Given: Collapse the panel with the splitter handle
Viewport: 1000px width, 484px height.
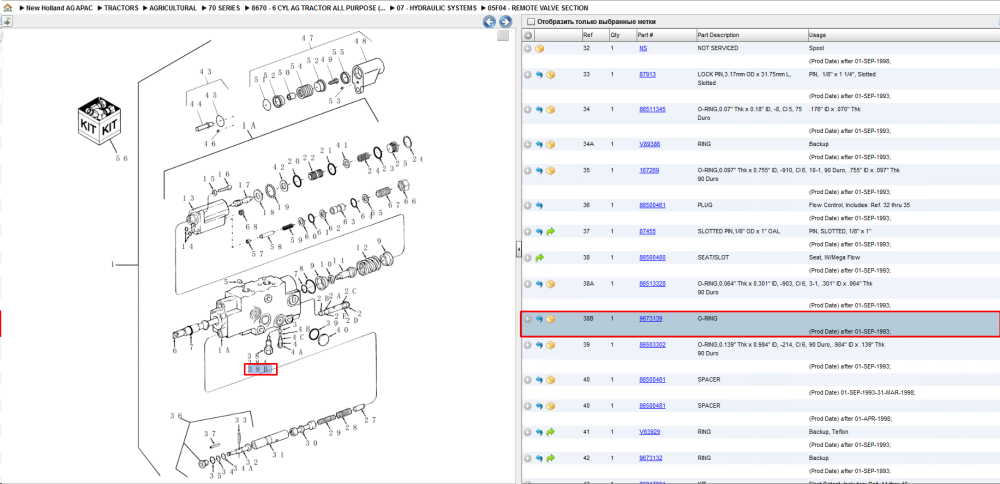Looking at the screenshot, I should [518, 249].
